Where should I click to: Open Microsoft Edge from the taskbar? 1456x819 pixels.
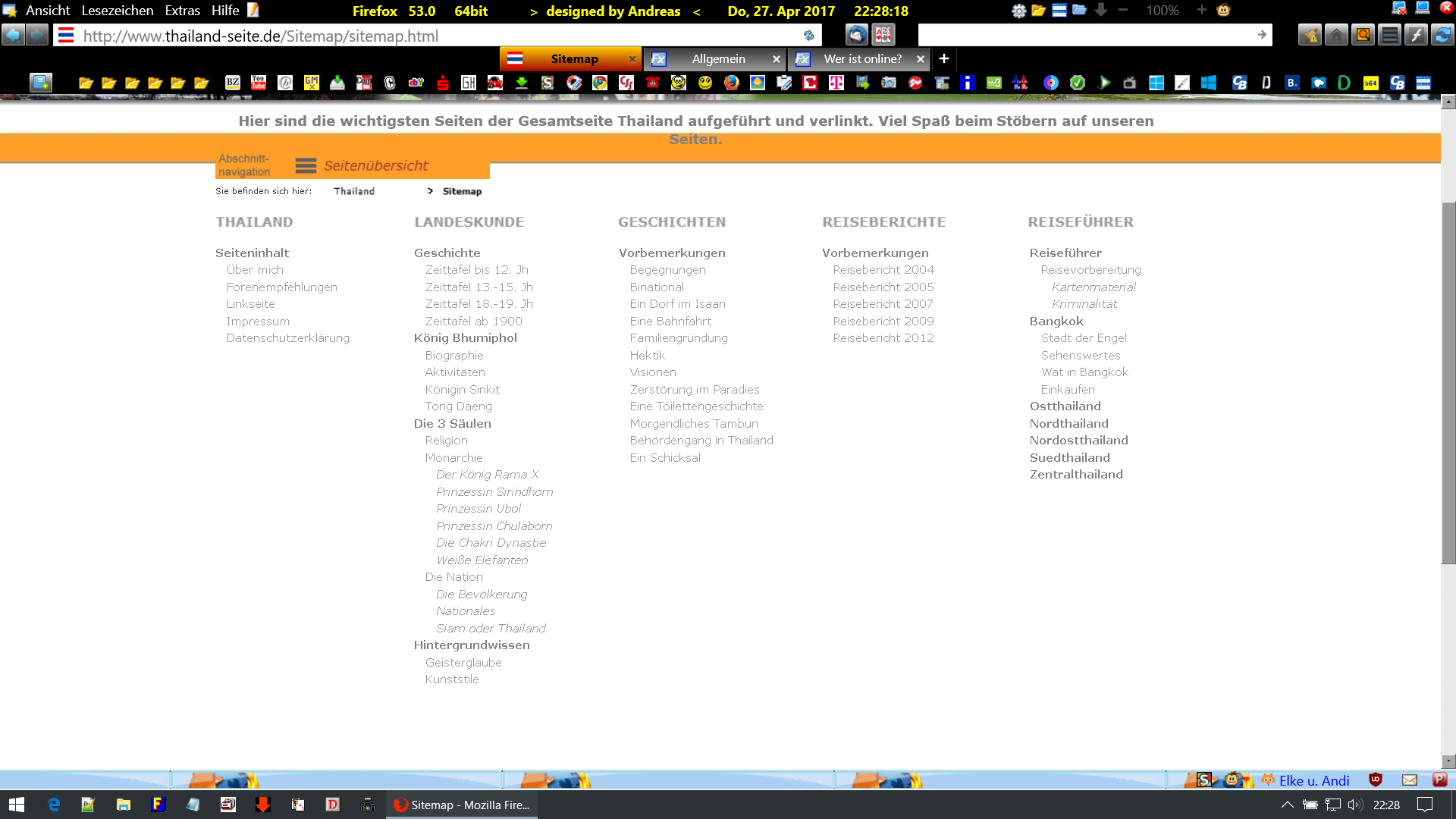click(54, 805)
